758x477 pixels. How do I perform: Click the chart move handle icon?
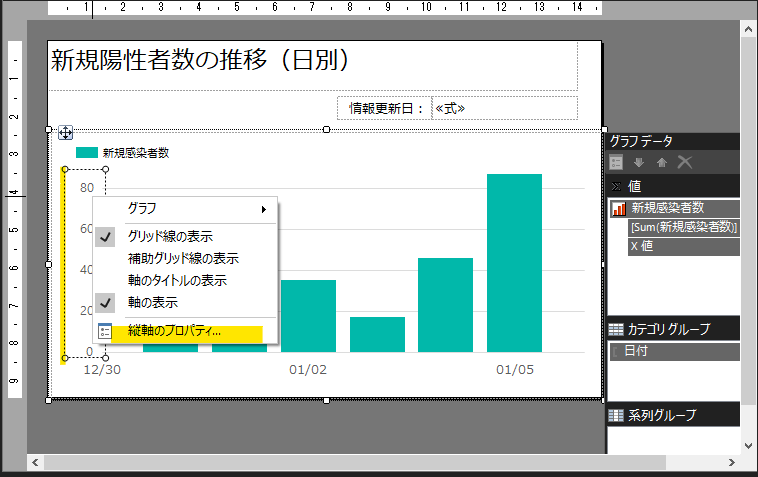coord(64,132)
